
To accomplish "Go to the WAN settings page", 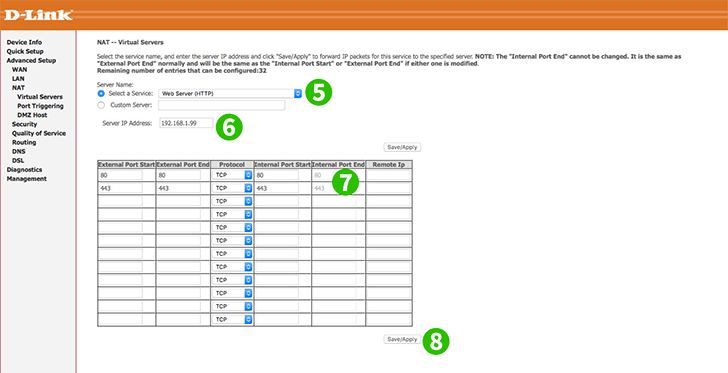I will (x=20, y=70).
